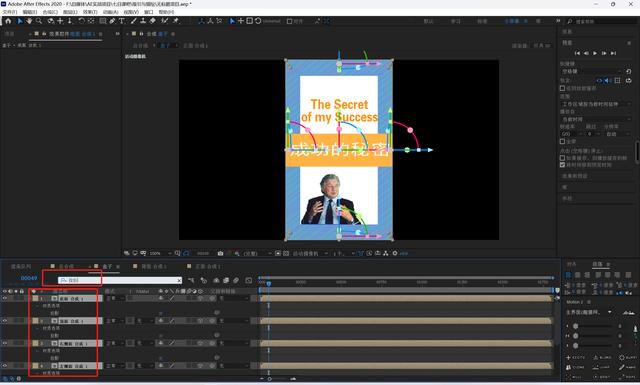Toggle the 'if caching, play cached frames' checkbox
This screenshot has height=385, width=640.
click(562, 158)
